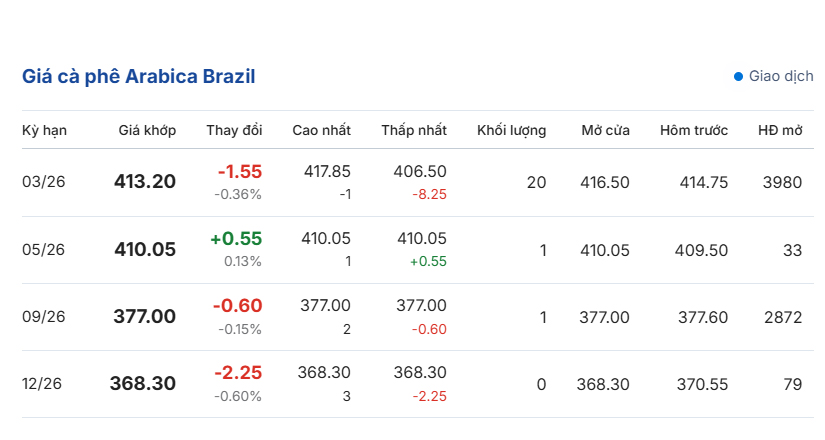Click the Kỳ hạn column header
Viewport: 825px width, 440px height.
(x=44, y=131)
